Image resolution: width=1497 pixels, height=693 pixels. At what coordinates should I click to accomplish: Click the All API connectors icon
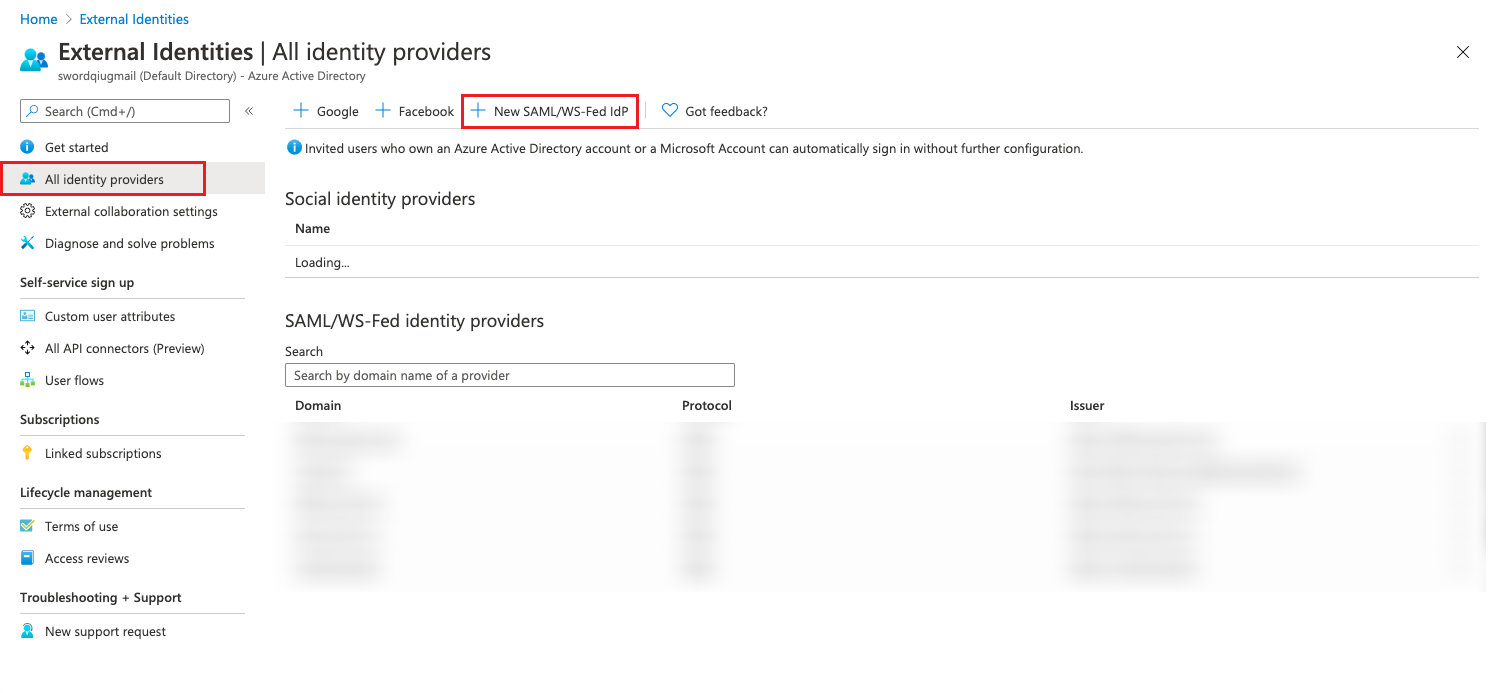pos(28,348)
